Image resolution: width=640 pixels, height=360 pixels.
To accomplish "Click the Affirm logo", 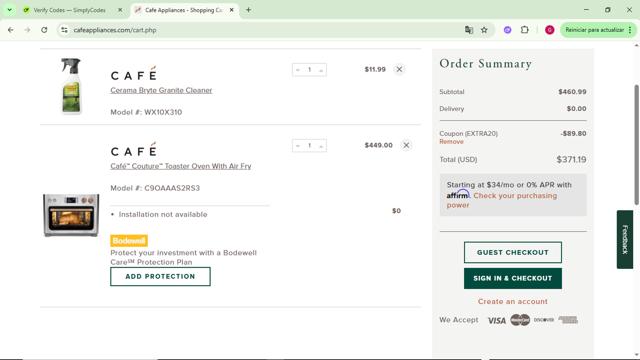I will (x=458, y=195).
